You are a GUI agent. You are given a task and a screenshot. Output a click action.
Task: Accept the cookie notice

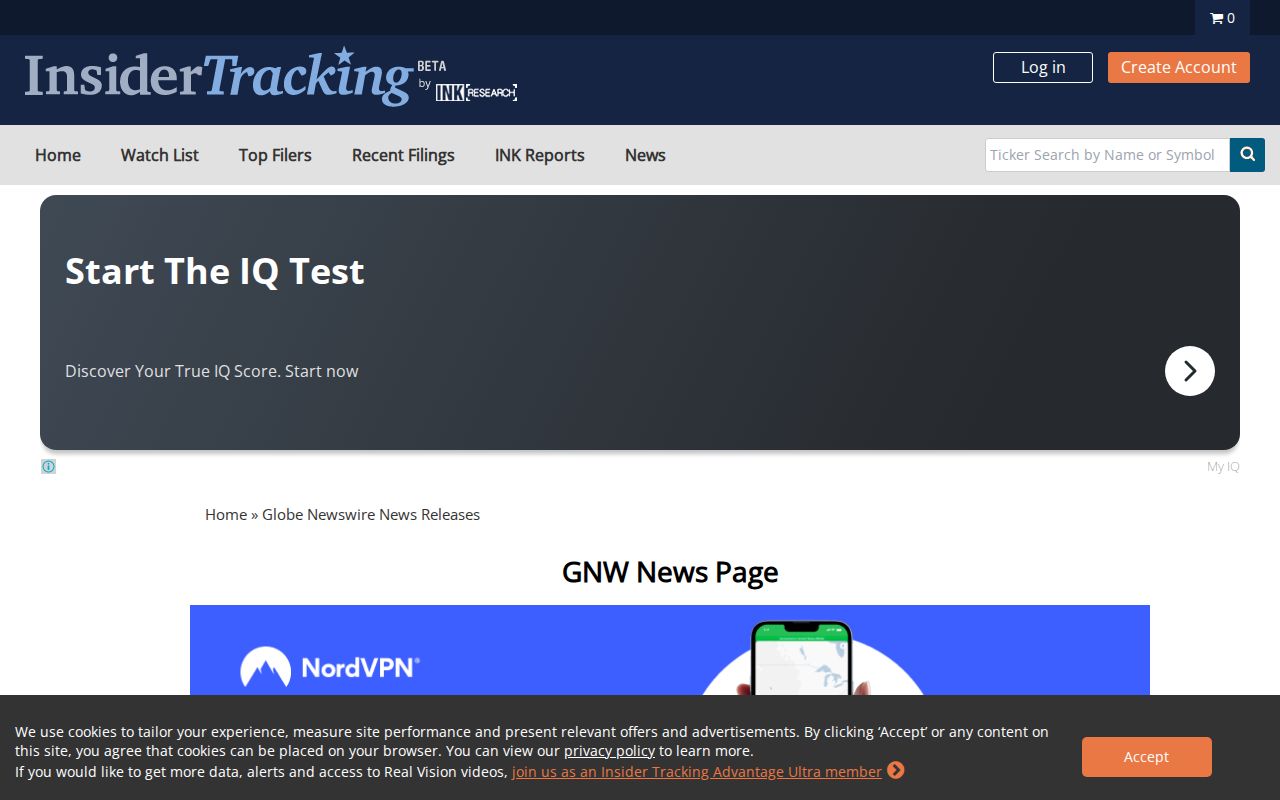click(1146, 757)
